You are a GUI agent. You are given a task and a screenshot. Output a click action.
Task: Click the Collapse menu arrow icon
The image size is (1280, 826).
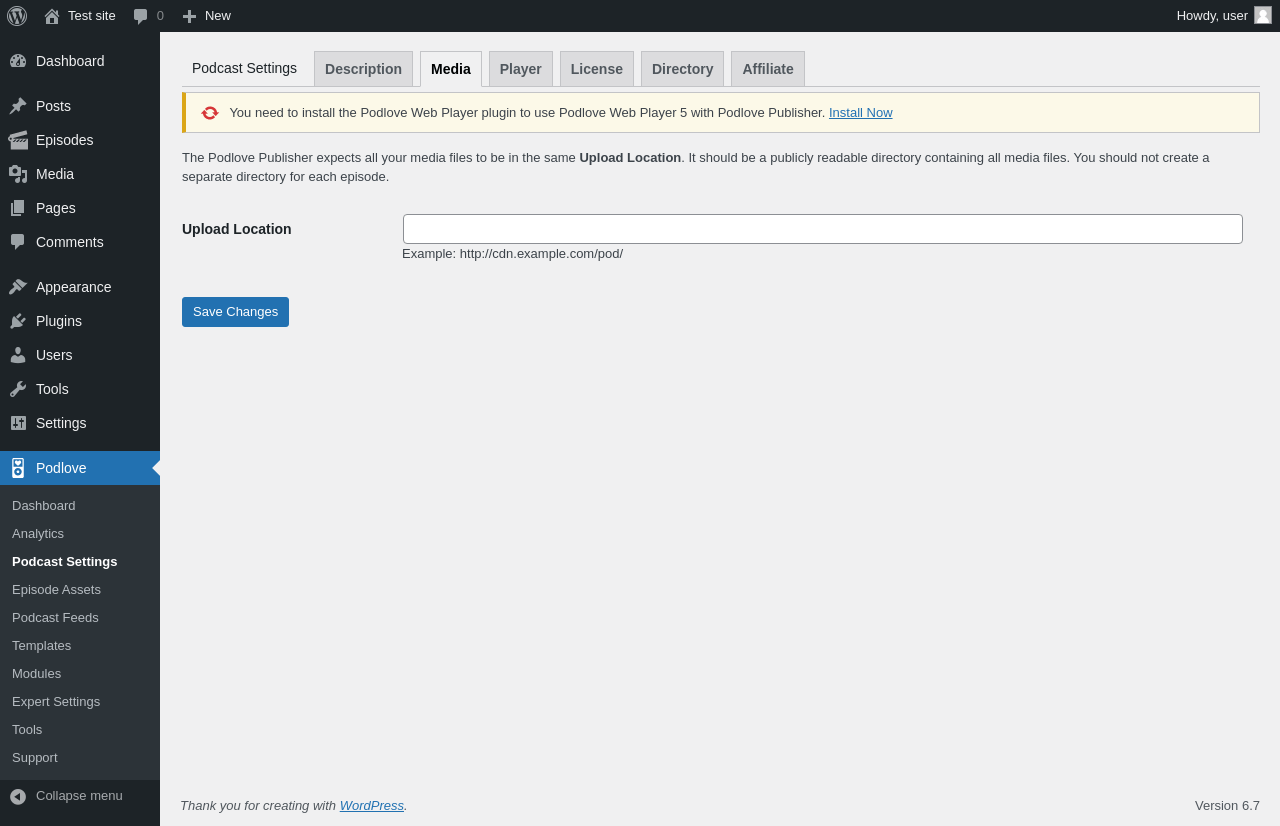point(18,797)
